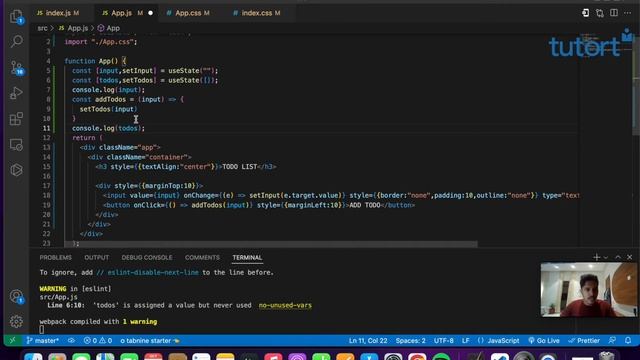Open the Source Control view
The height and width of the screenshot is (360, 640).
pyautogui.click(x=16, y=67)
